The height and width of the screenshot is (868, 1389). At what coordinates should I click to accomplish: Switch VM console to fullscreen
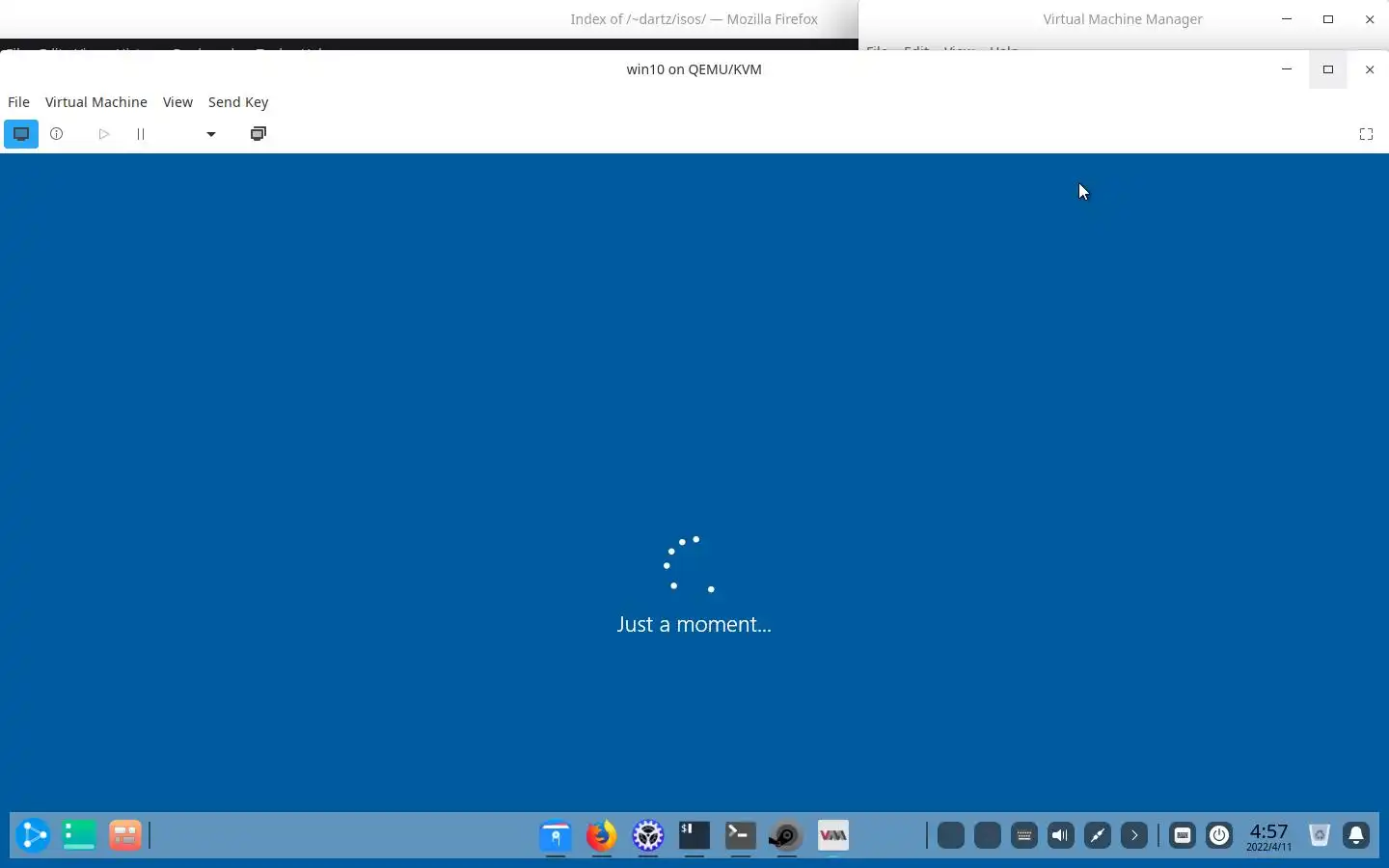(1366, 134)
